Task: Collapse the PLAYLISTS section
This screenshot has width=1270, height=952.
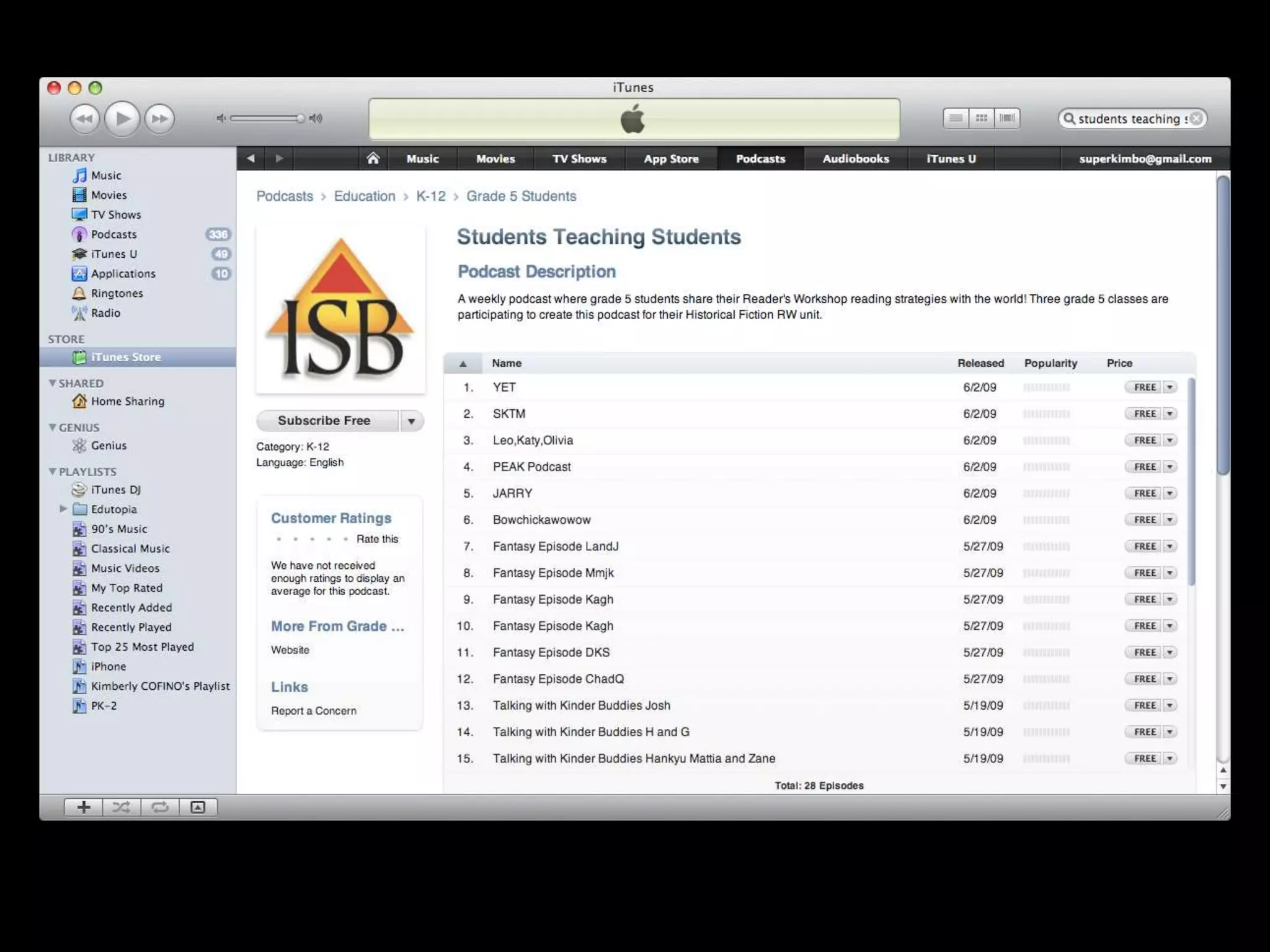Action: [x=53, y=472]
